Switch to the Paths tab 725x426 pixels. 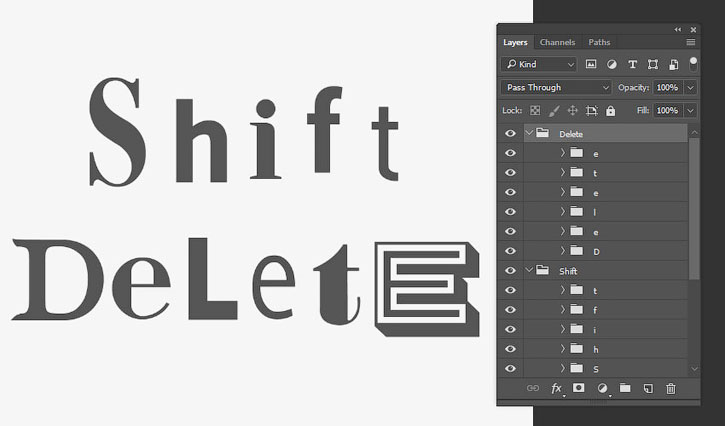click(599, 42)
